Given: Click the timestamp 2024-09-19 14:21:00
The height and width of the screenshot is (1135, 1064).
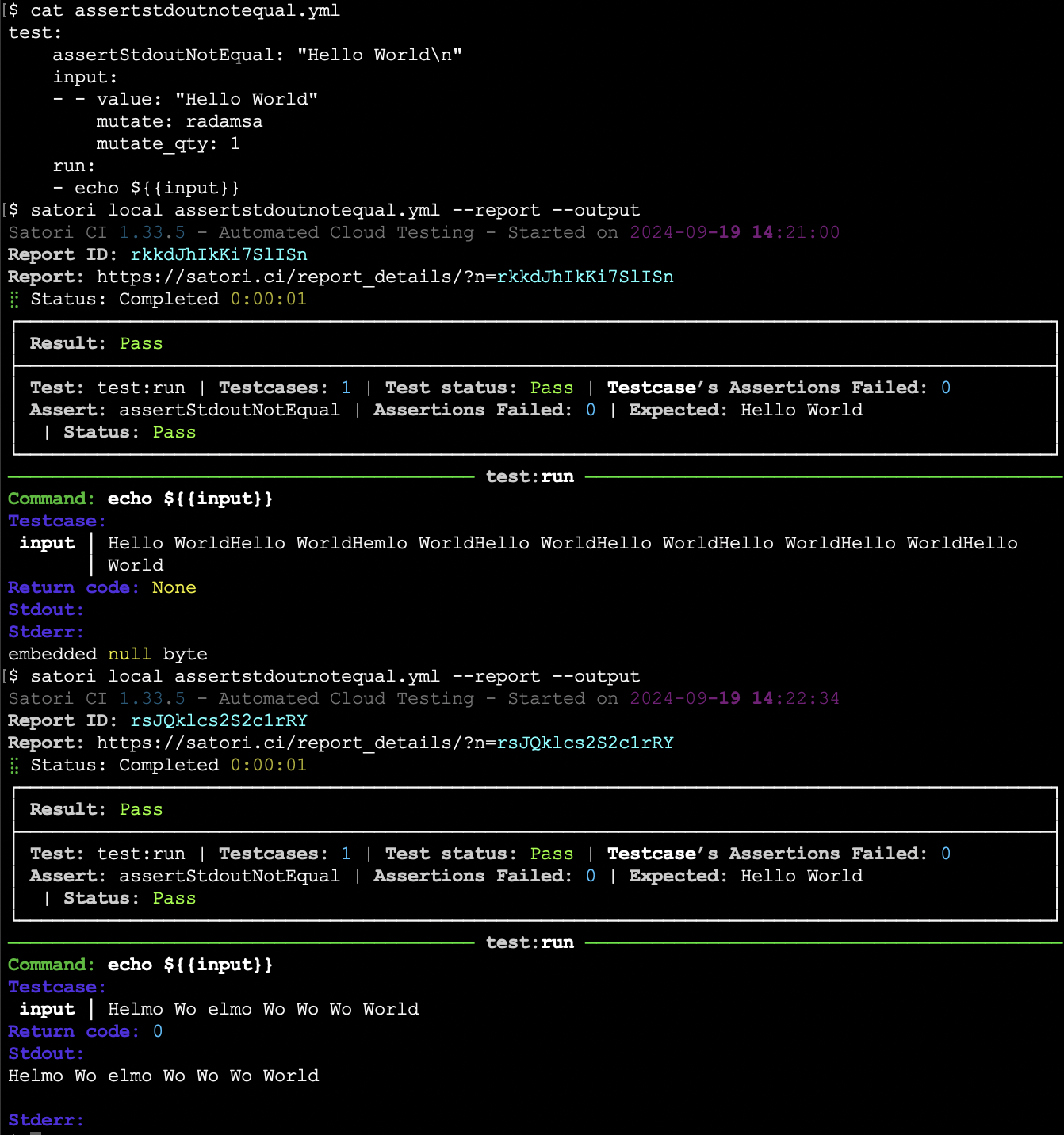Looking at the screenshot, I should (x=735, y=232).
